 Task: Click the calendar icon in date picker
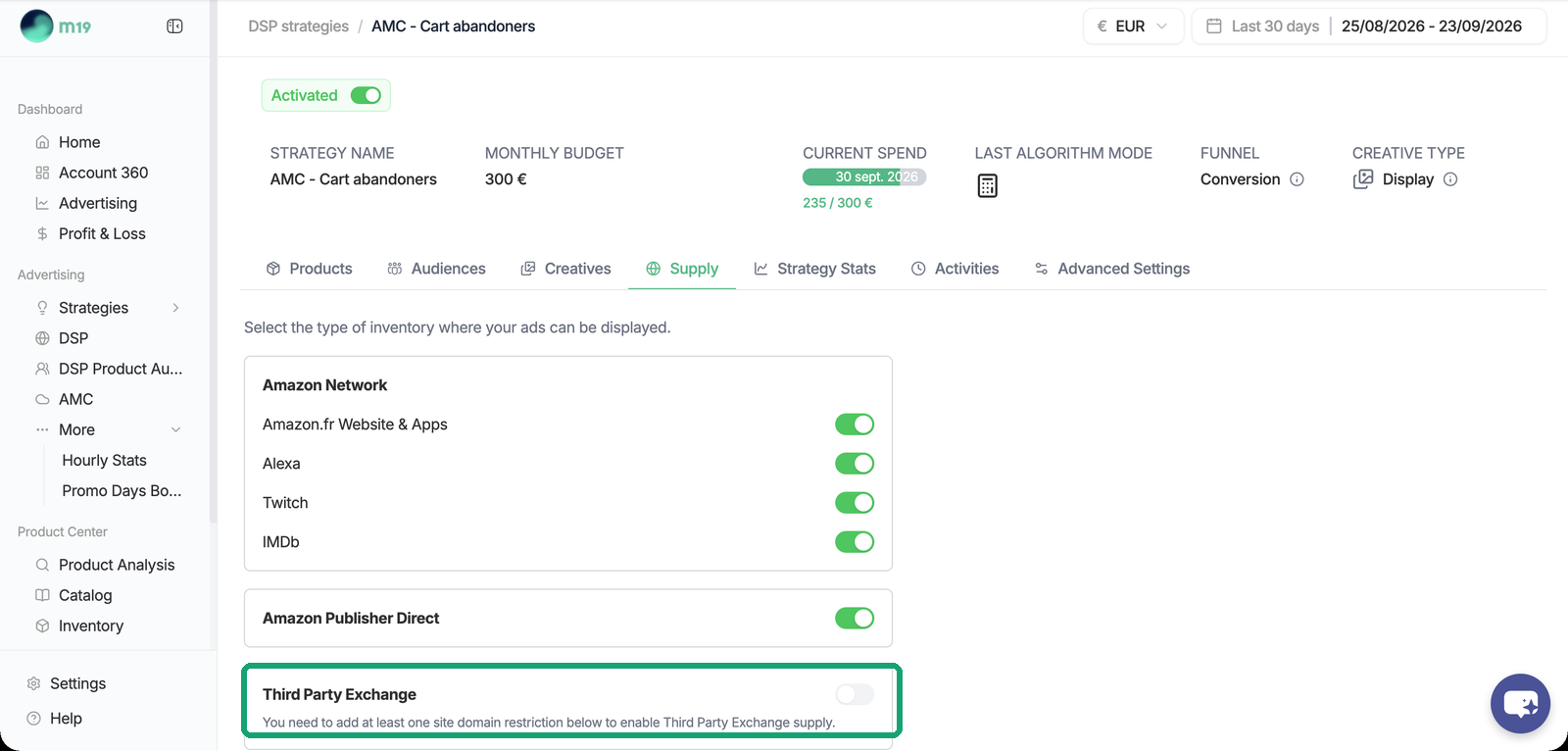(x=1213, y=26)
